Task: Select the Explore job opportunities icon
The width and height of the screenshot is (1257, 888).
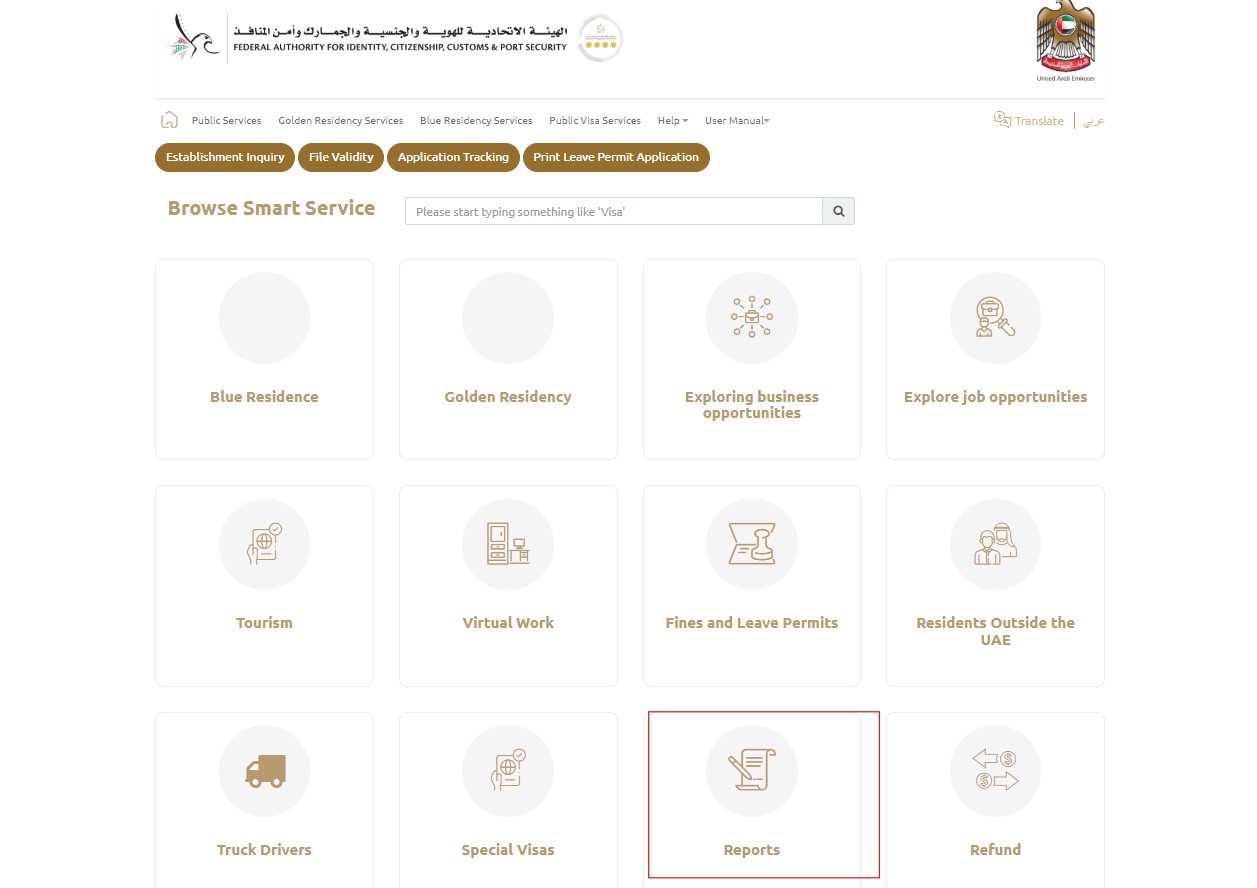Action: [994, 317]
